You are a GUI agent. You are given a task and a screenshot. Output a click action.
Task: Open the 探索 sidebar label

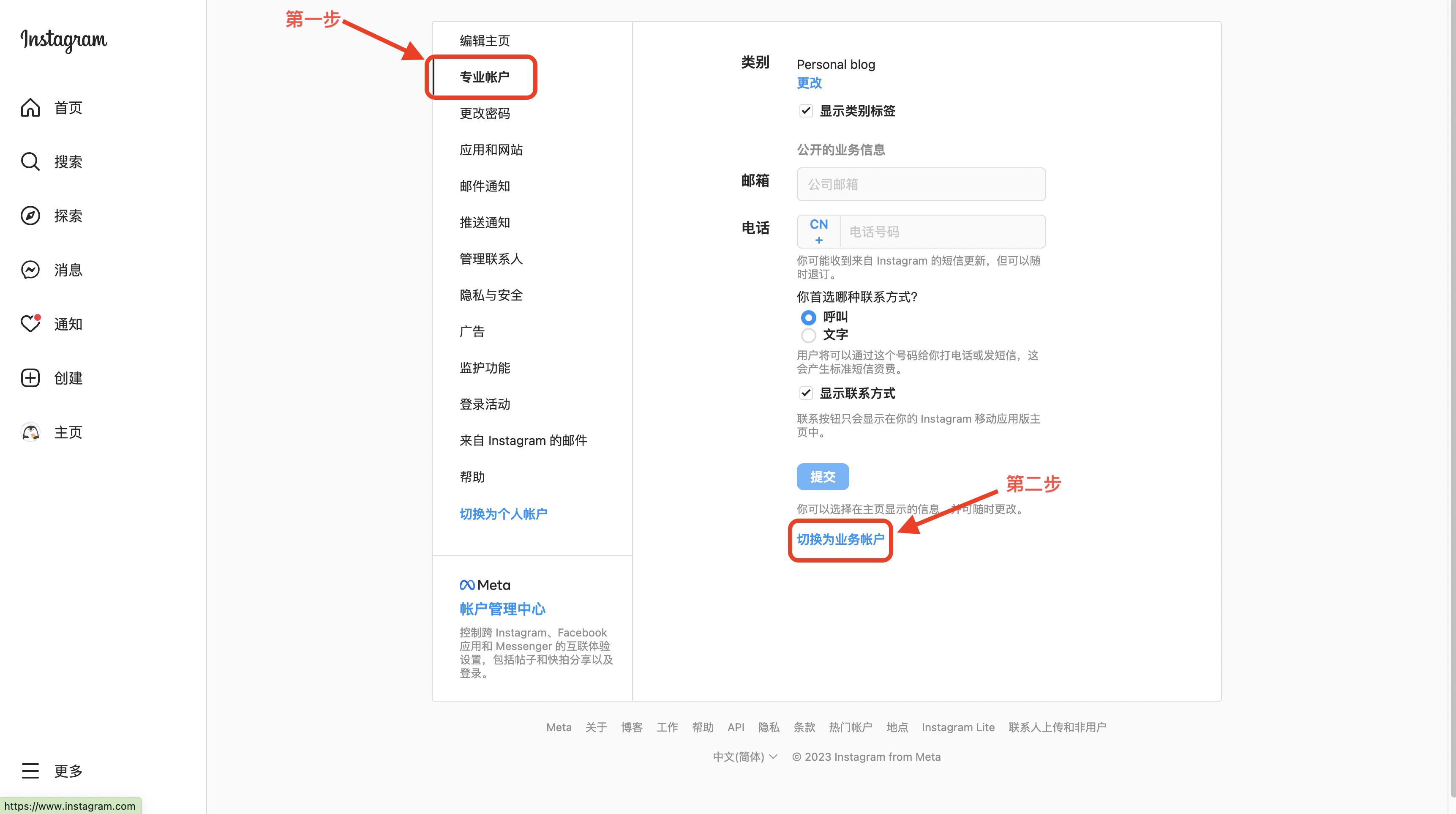point(68,216)
